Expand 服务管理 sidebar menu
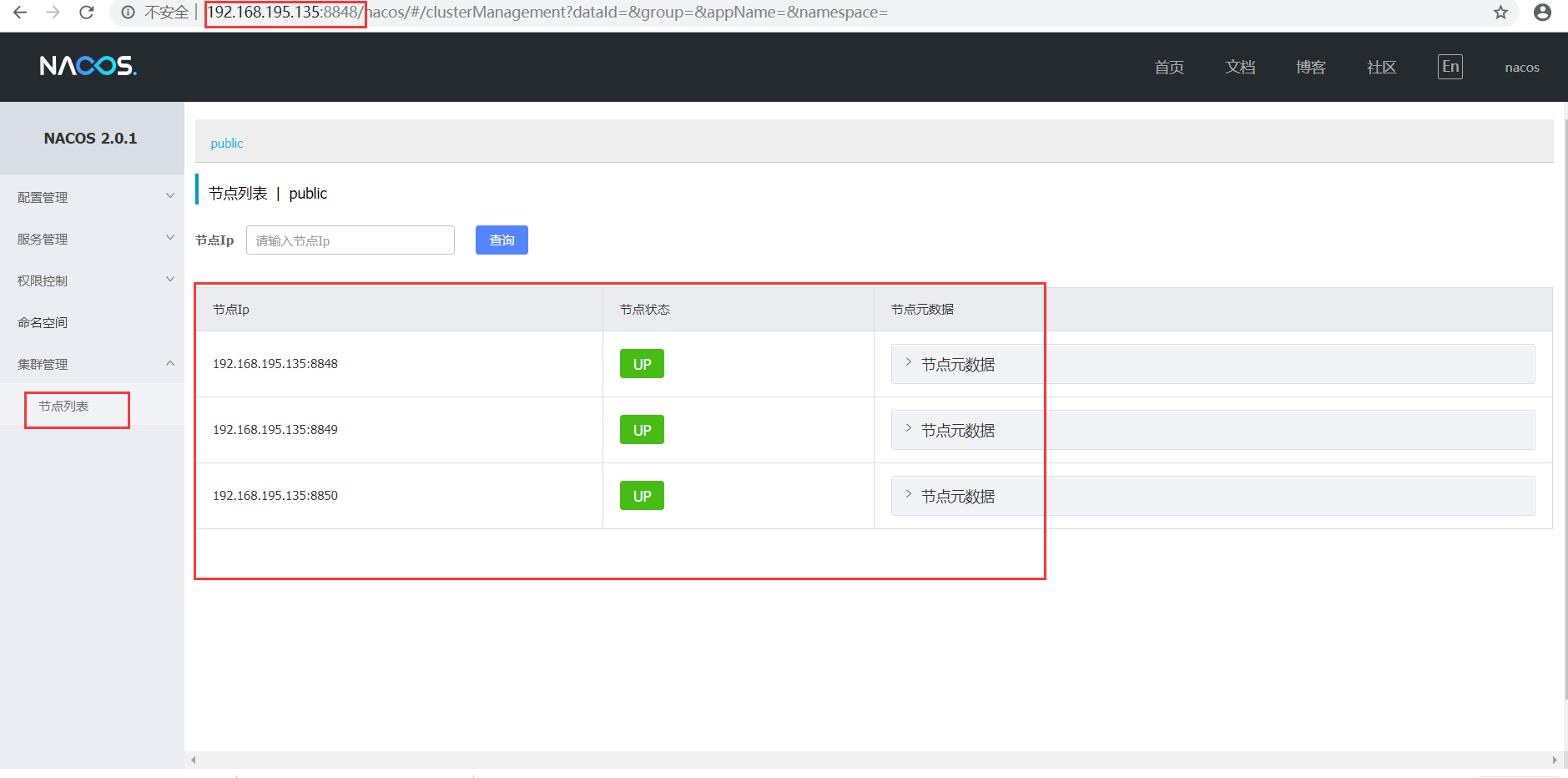Screen dimensions: 1568x778 coord(92,239)
